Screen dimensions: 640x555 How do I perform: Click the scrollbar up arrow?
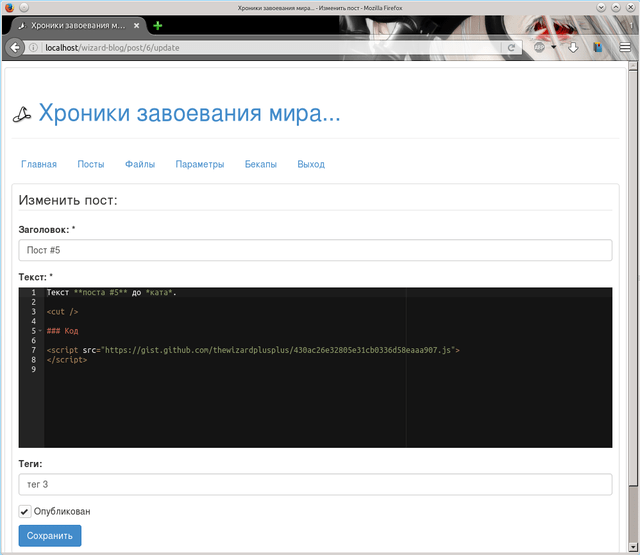click(633, 65)
